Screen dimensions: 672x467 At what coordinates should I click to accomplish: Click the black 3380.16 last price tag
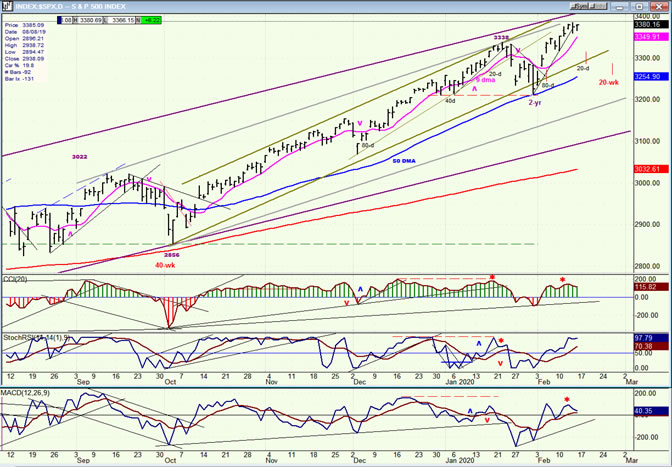coord(650,25)
